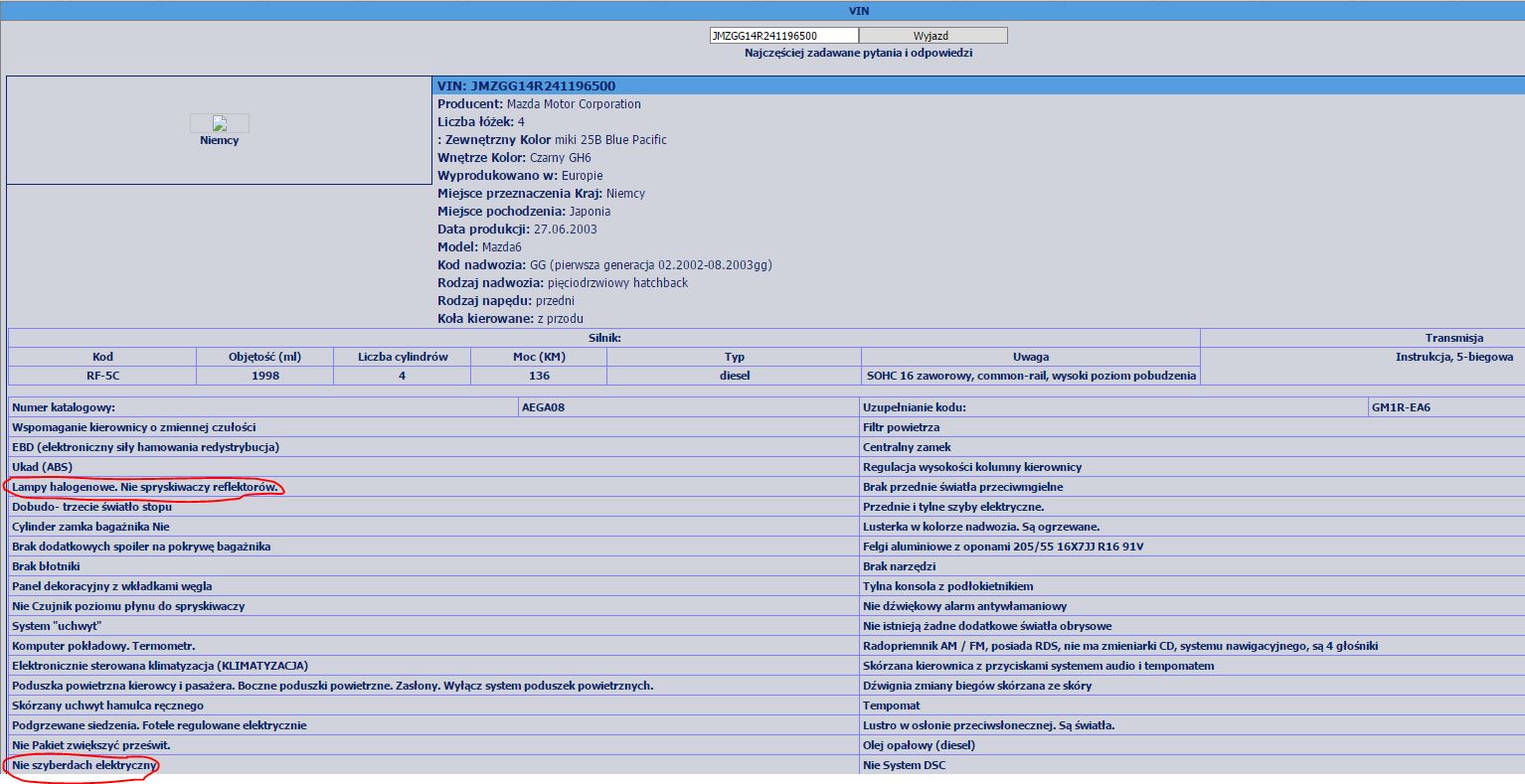The height and width of the screenshot is (784, 1525).
Task: Click the Niemcy label under the flag image
Action: pos(219,141)
